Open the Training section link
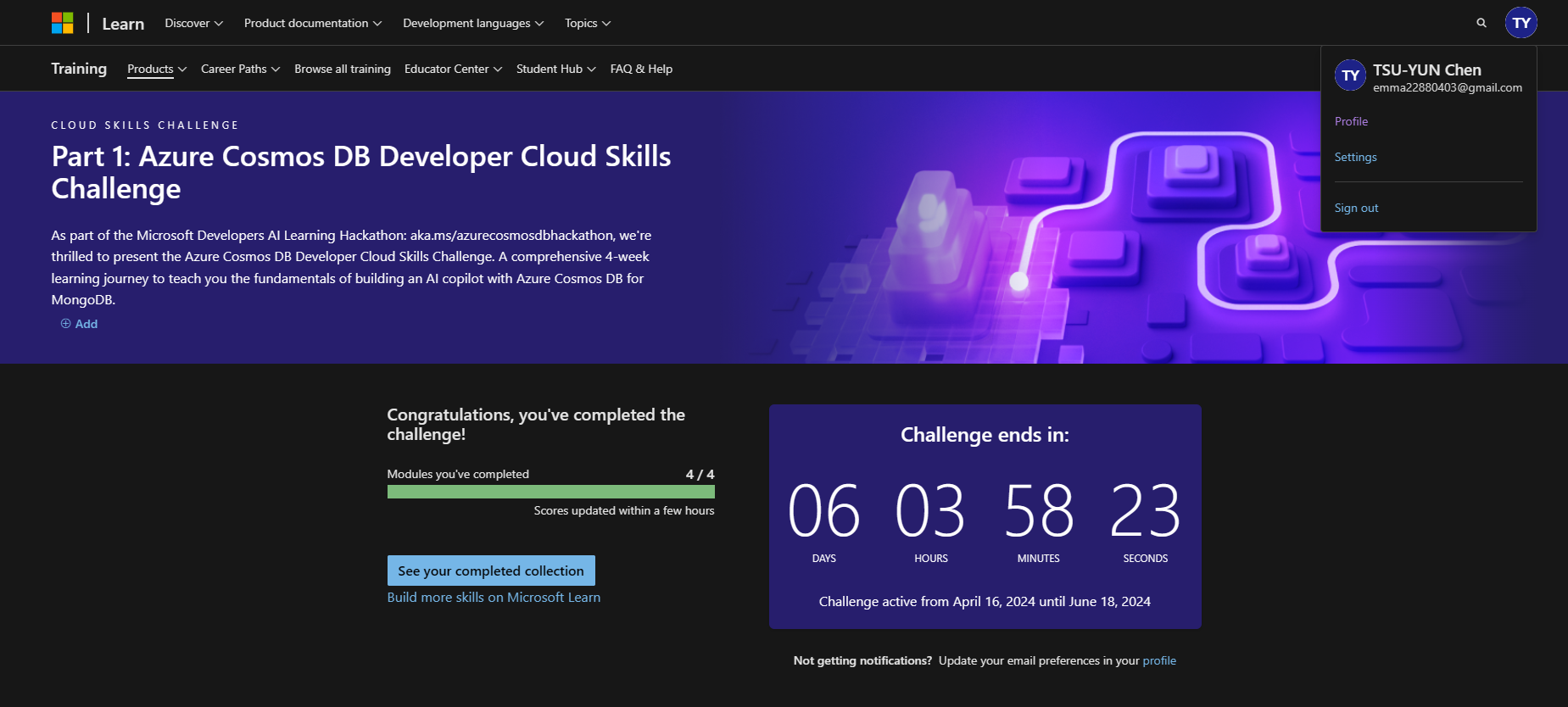 pyautogui.click(x=79, y=69)
